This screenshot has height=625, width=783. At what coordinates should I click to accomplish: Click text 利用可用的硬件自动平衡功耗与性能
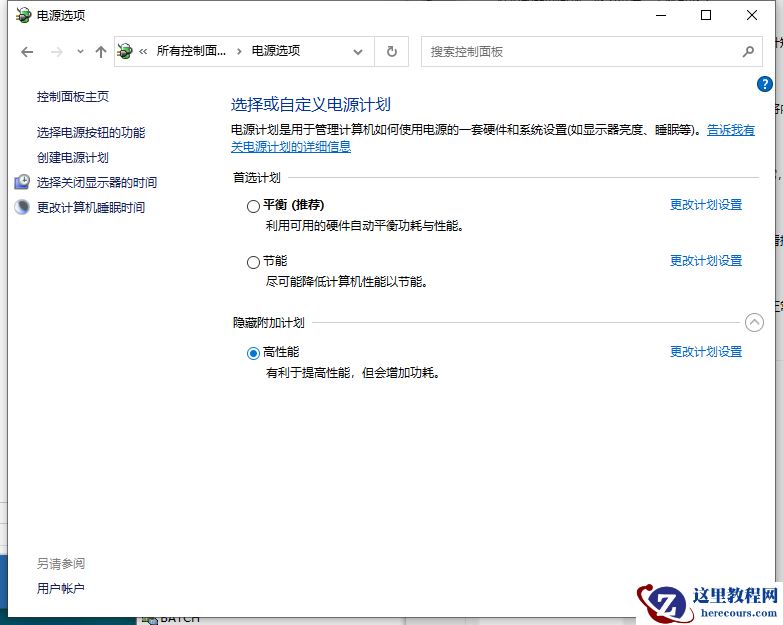[x=365, y=226]
